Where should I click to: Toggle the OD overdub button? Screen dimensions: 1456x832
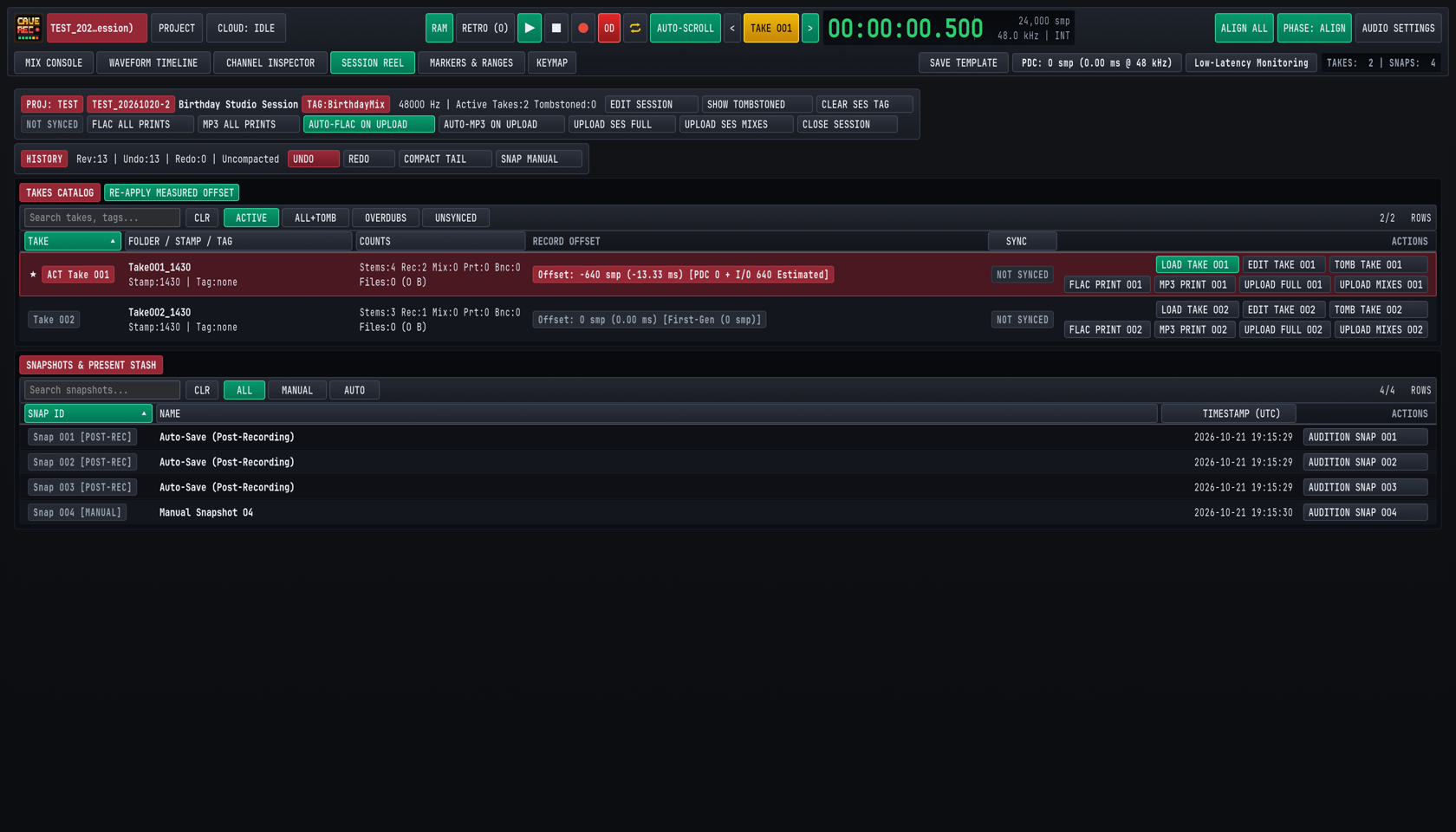click(x=609, y=28)
